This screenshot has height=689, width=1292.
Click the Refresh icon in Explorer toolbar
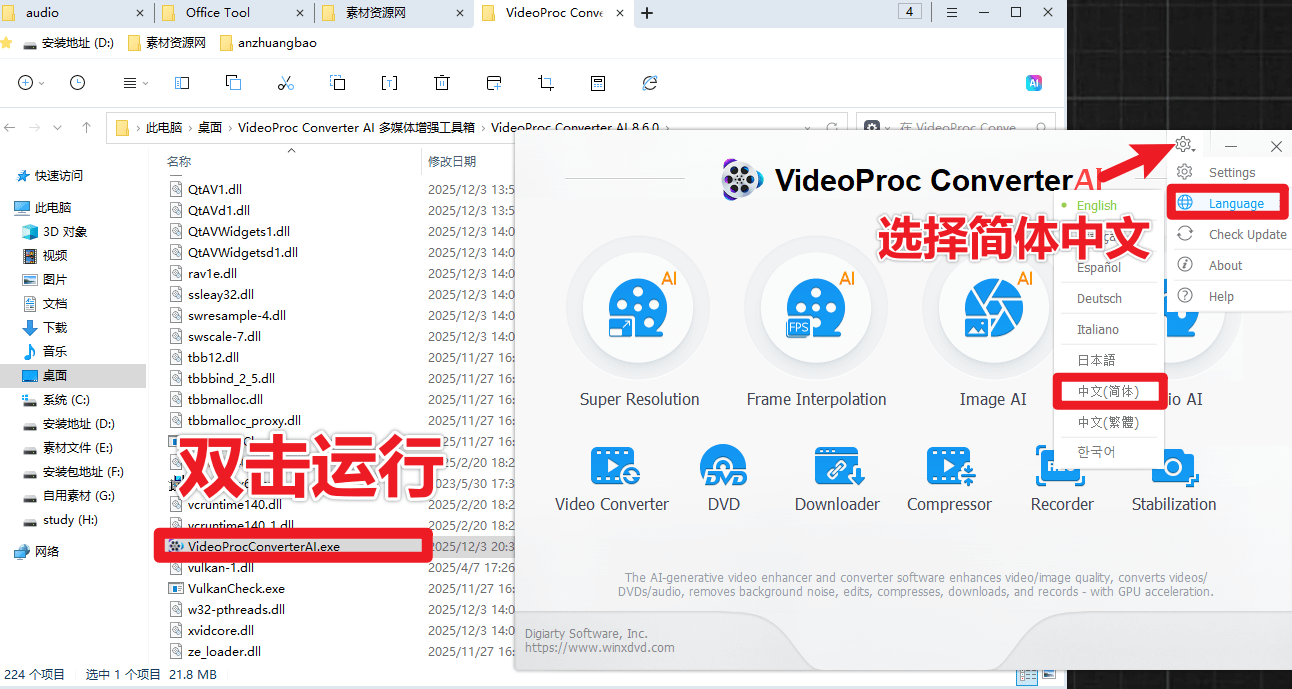(x=650, y=84)
